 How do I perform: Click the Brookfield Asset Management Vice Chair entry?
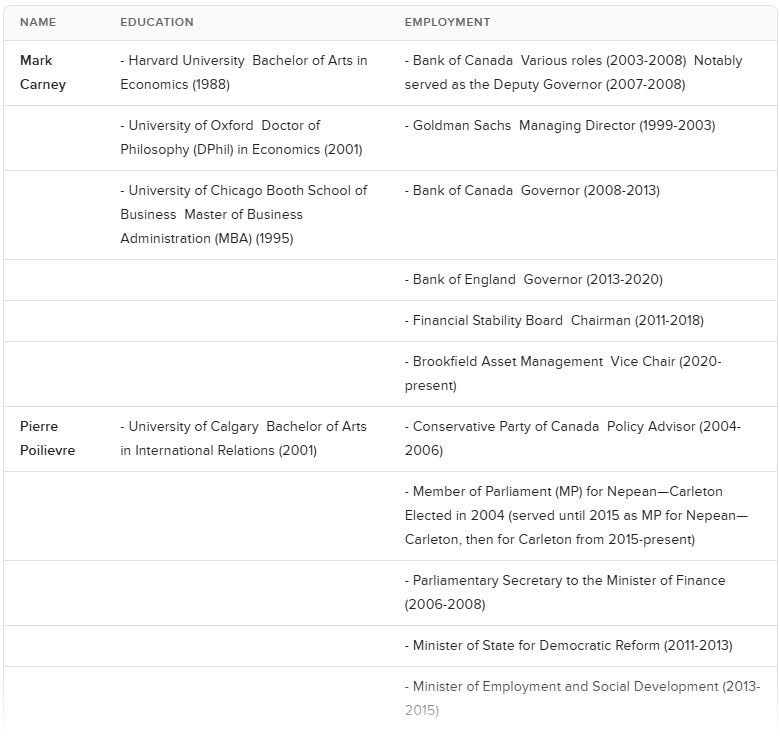[563, 373]
